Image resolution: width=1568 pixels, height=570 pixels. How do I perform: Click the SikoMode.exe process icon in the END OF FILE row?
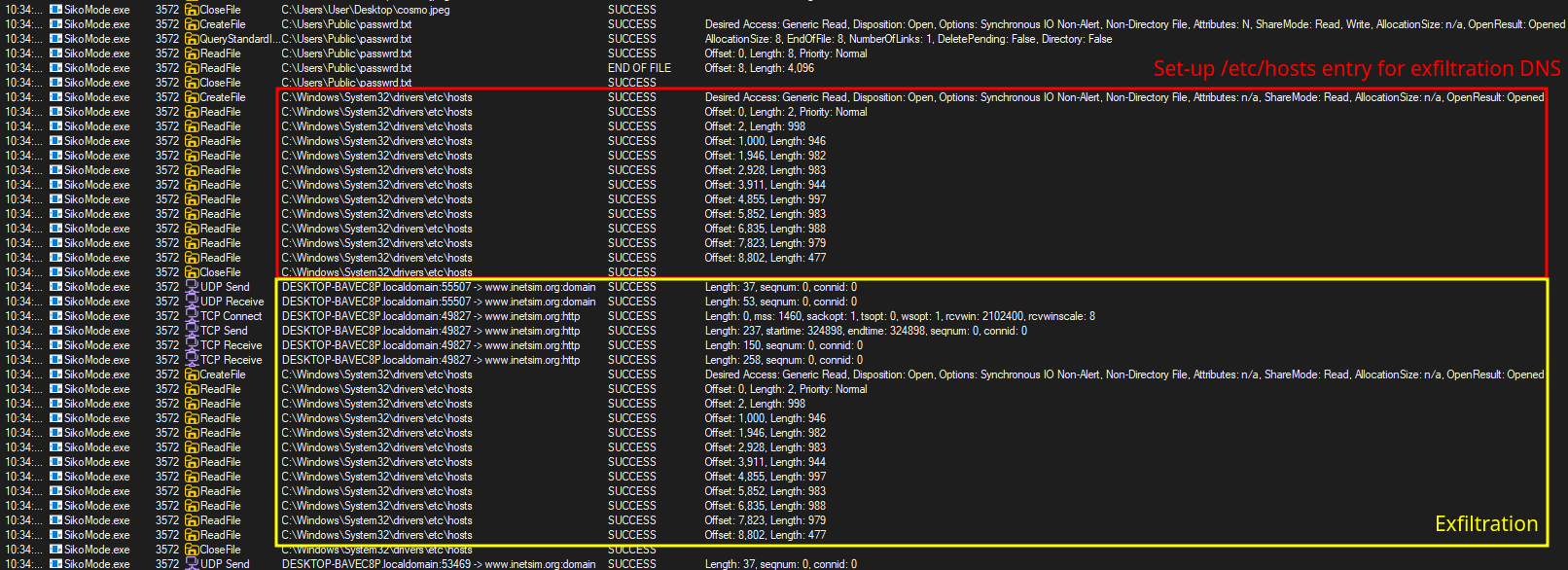[x=56, y=68]
